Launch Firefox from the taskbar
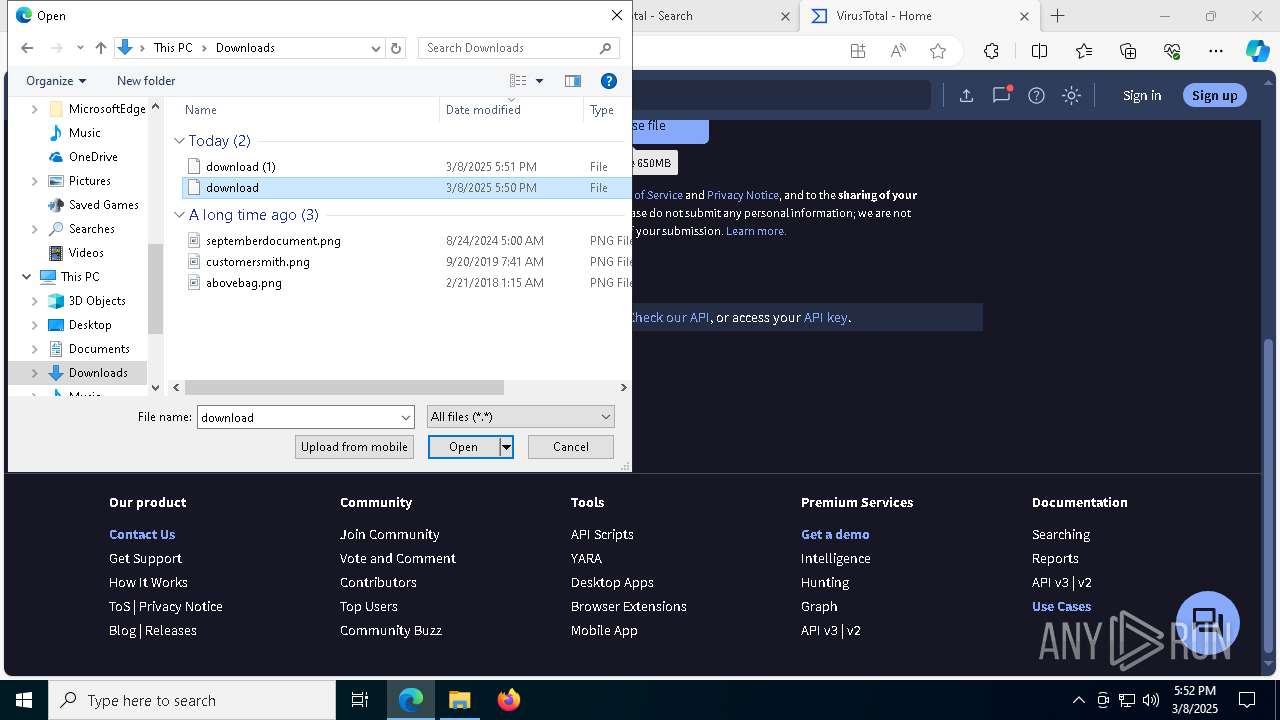 coord(508,700)
